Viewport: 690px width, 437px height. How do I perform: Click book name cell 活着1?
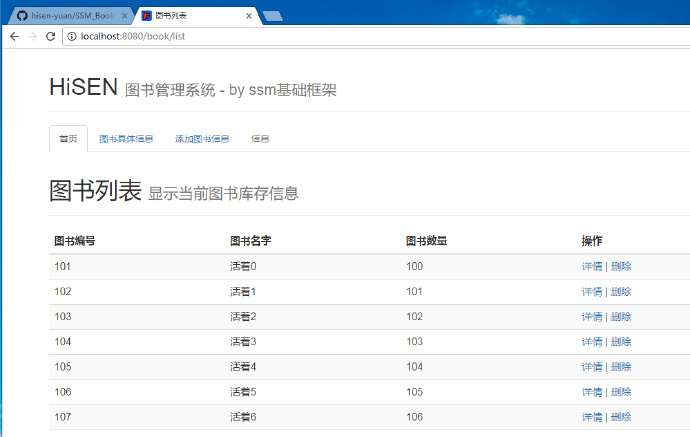point(243,291)
